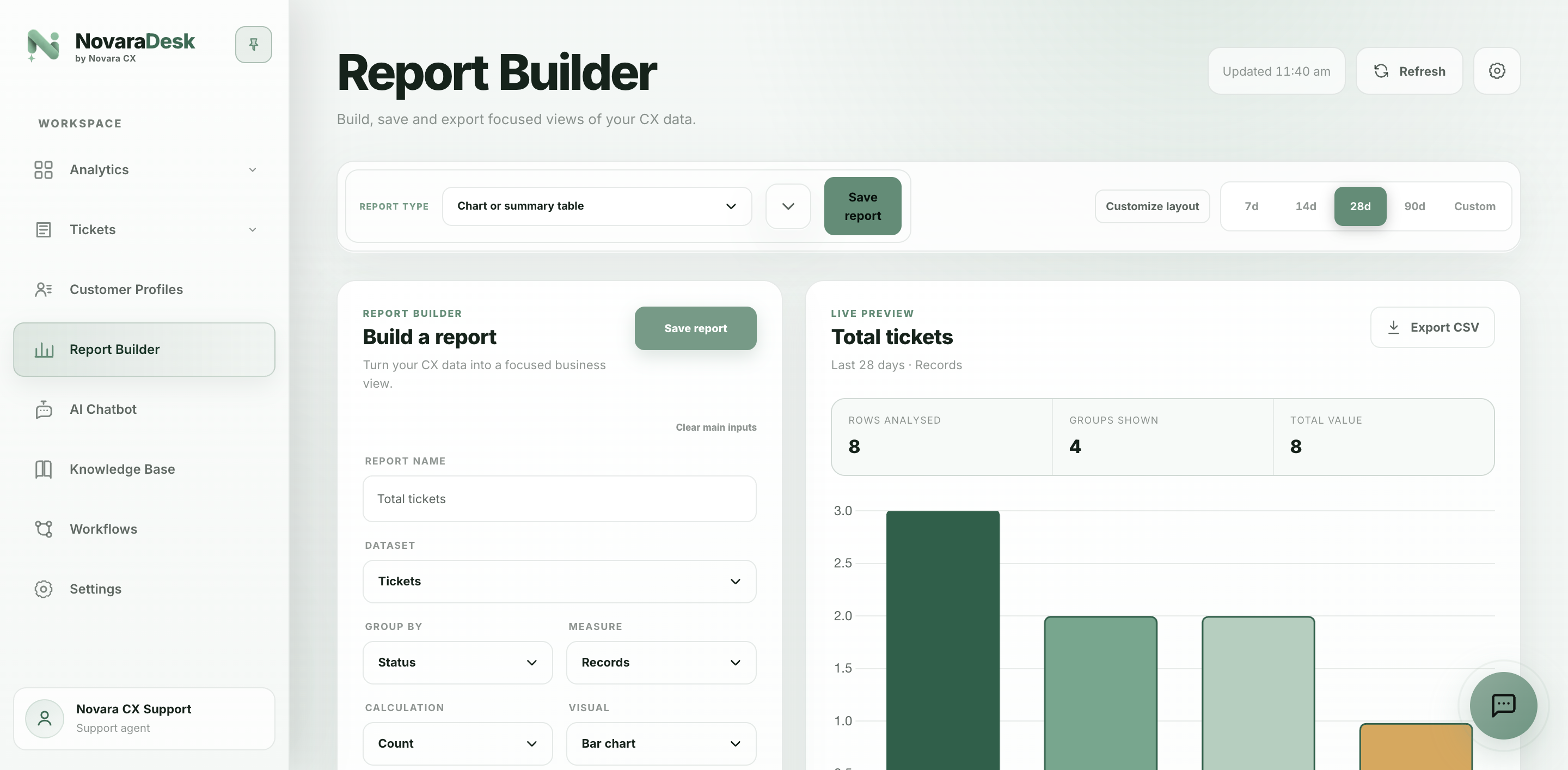Click the Novara CX Support avatar
Image resolution: width=1568 pixels, height=770 pixels.
(45, 718)
